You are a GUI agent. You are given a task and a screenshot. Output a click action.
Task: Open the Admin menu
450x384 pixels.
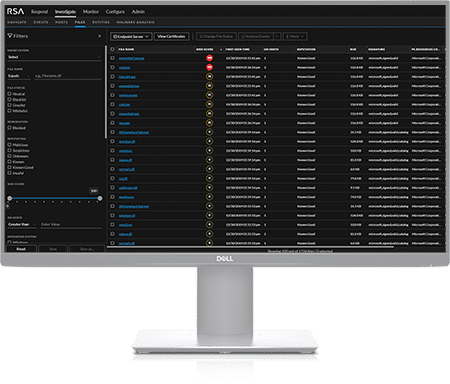click(138, 12)
